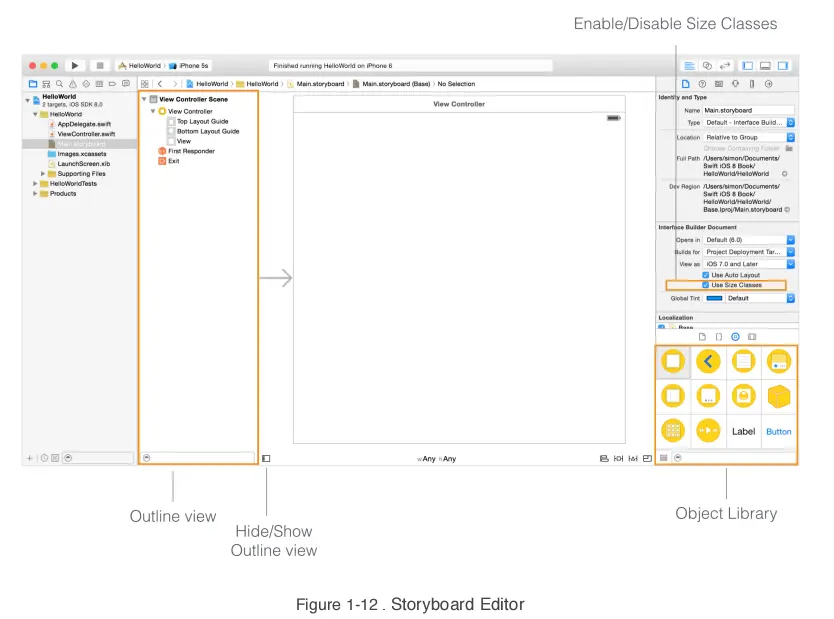Viewport: 834px width, 619px height.
Task: Click the wAny hAny size class control
Action: [436, 458]
